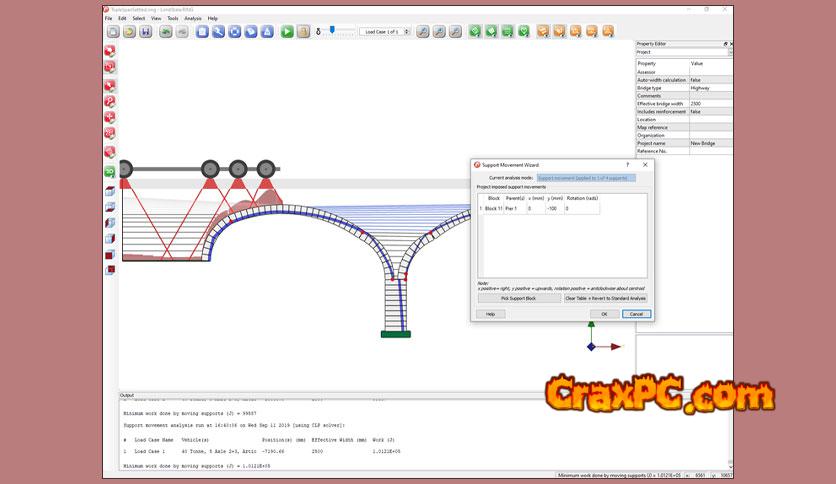Select the y (mm) cell showing -100
This screenshot has height=484, width=836.
(551, 208)
